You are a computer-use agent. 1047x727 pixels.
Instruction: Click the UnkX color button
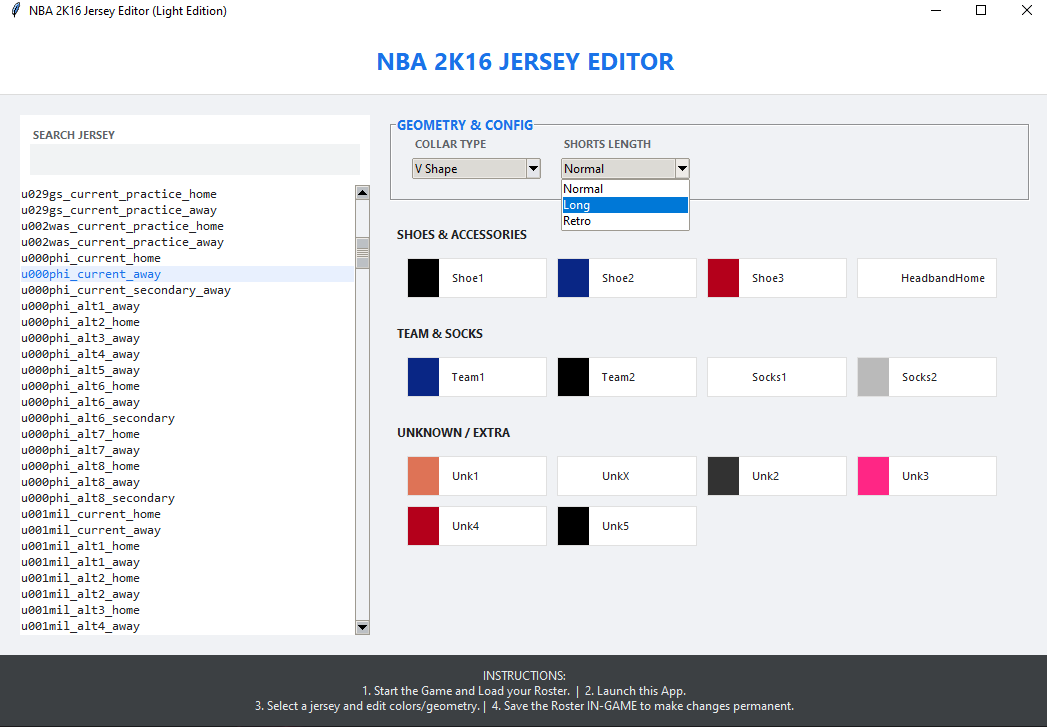(626, 476)
